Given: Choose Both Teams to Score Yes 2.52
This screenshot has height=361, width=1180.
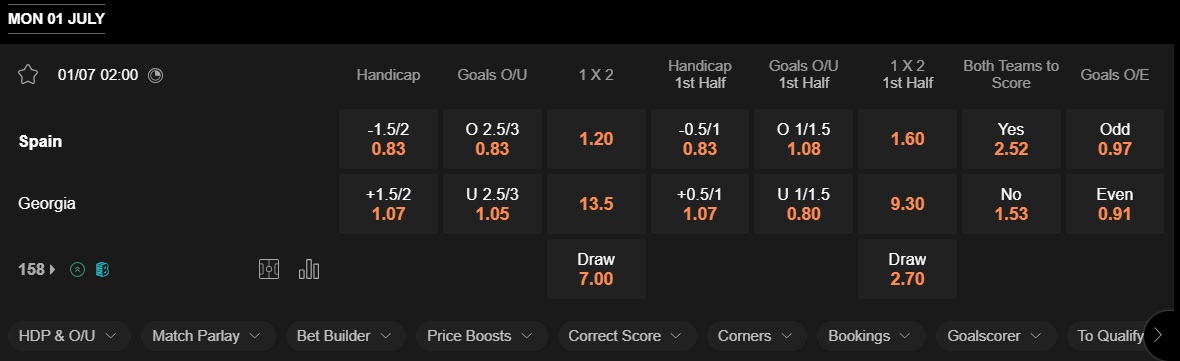Looking at the screenshot, I should click(1011, 139).
